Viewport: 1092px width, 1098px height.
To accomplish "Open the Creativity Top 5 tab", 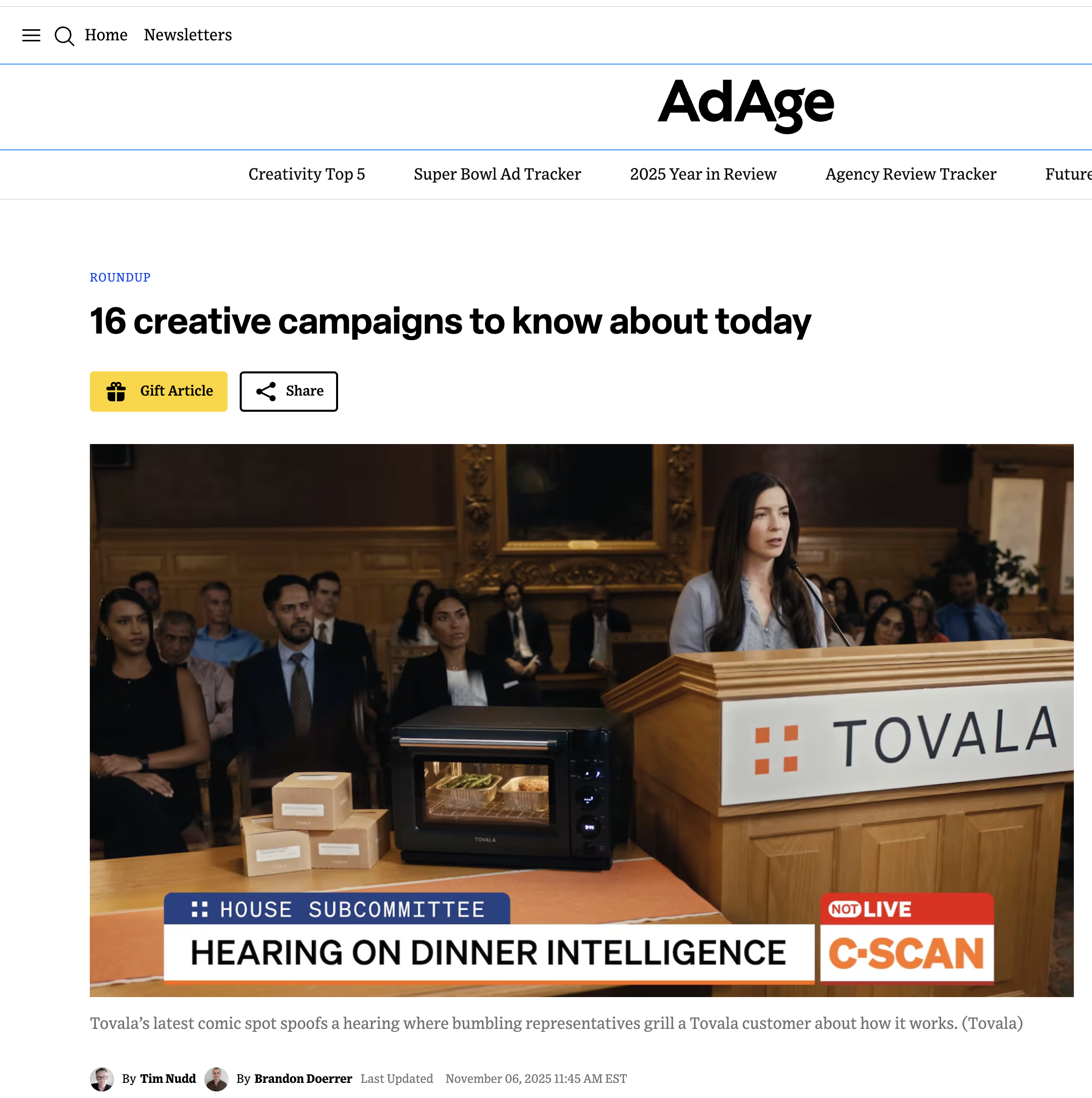I will (x=306, y=174).
